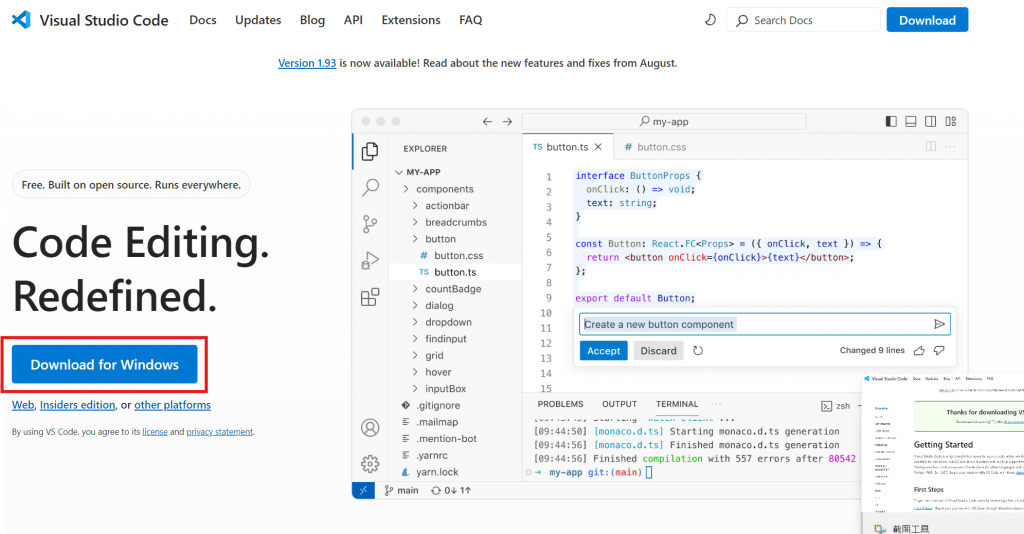Open the Extensions menu item
1024x534 pixels.
[x=411, y=20]
